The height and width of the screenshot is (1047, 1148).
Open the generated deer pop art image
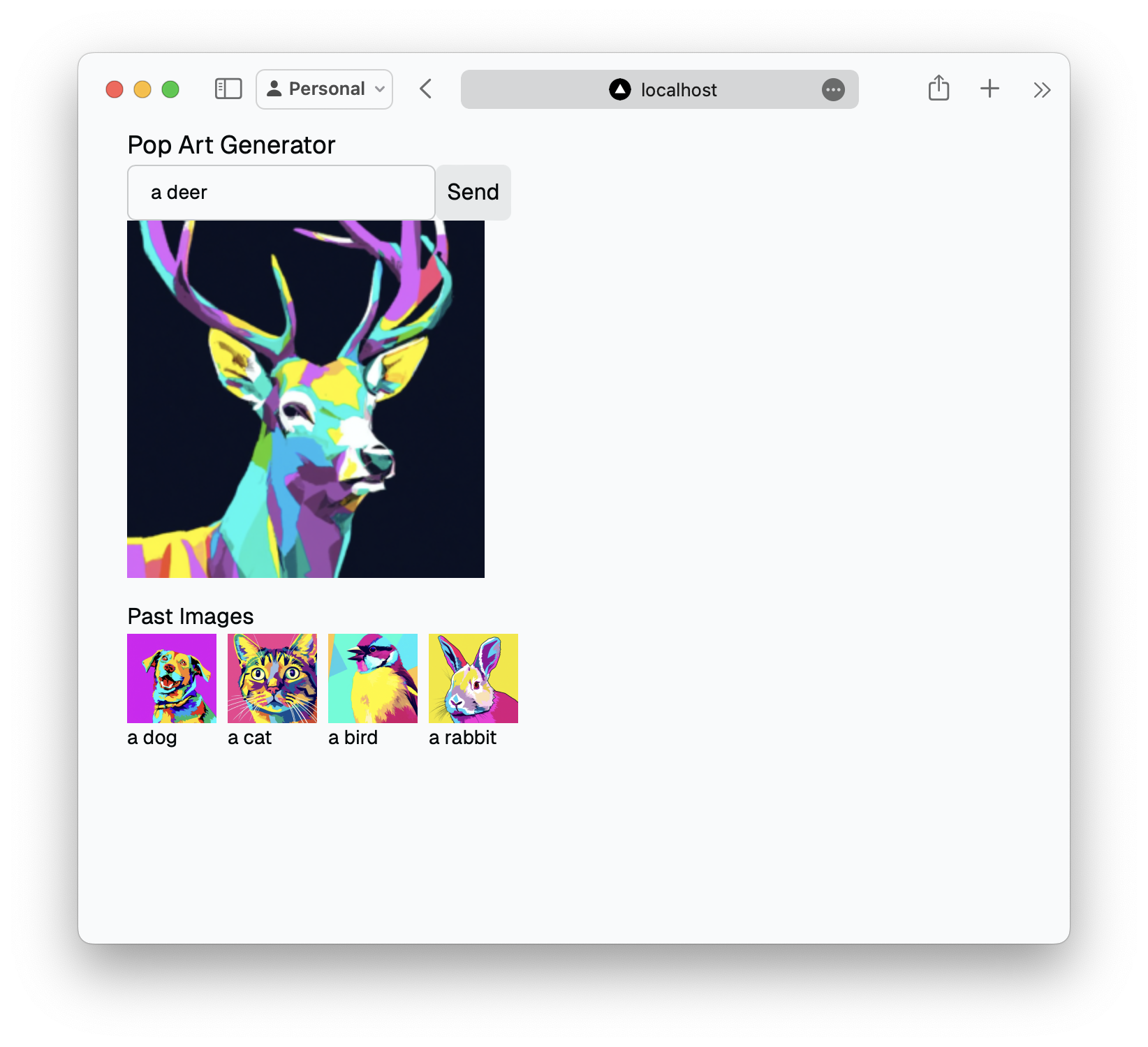(x=306, y=399)
